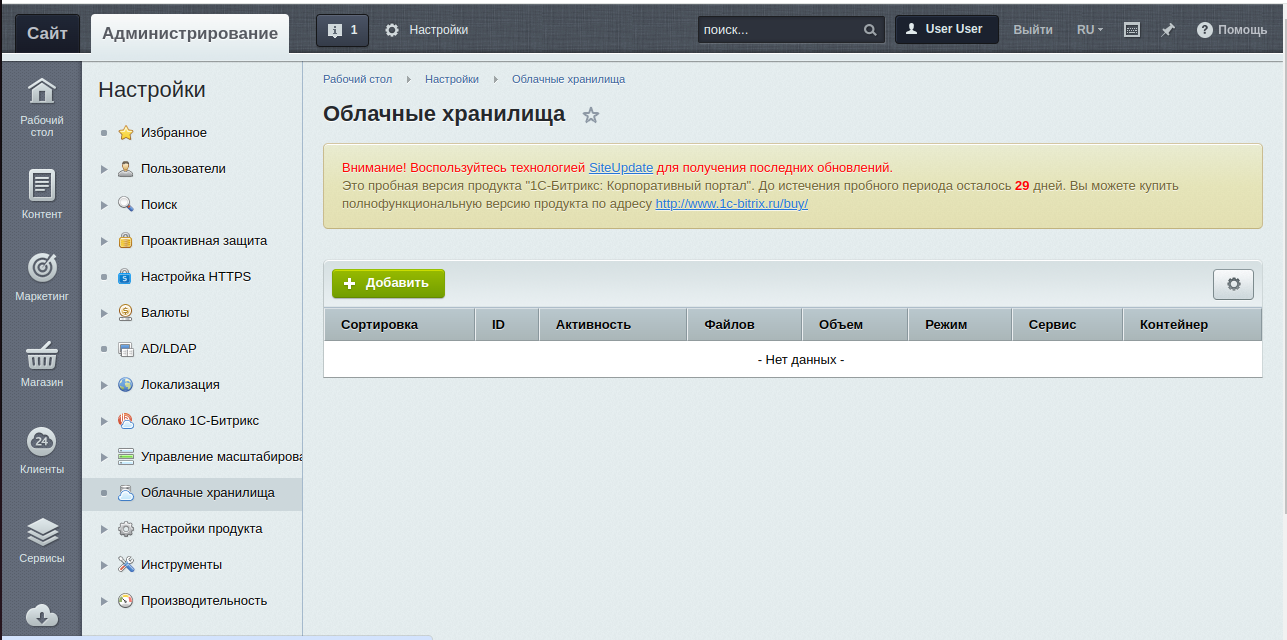Click the Поиск magnifier icon in menu

pyautogui.click(x=125, y=205)
